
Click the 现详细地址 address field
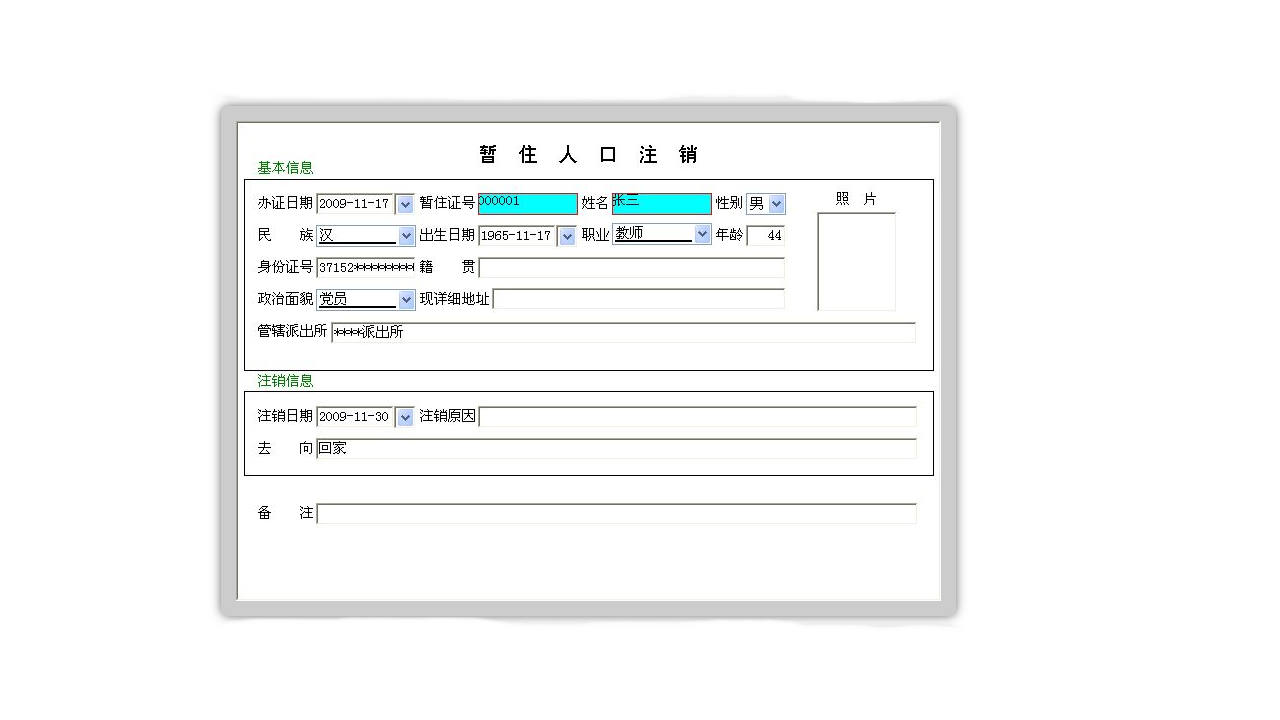(x=642, y=299)
